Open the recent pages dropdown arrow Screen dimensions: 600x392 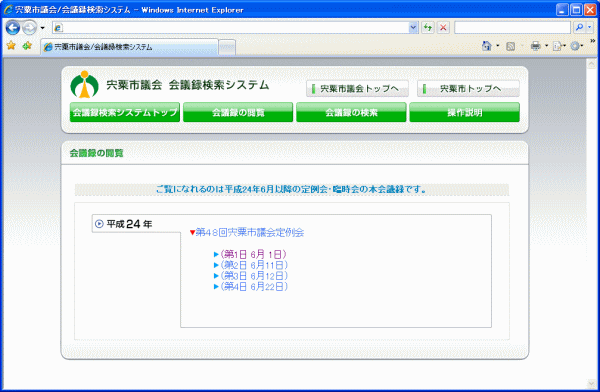[42, 28]
